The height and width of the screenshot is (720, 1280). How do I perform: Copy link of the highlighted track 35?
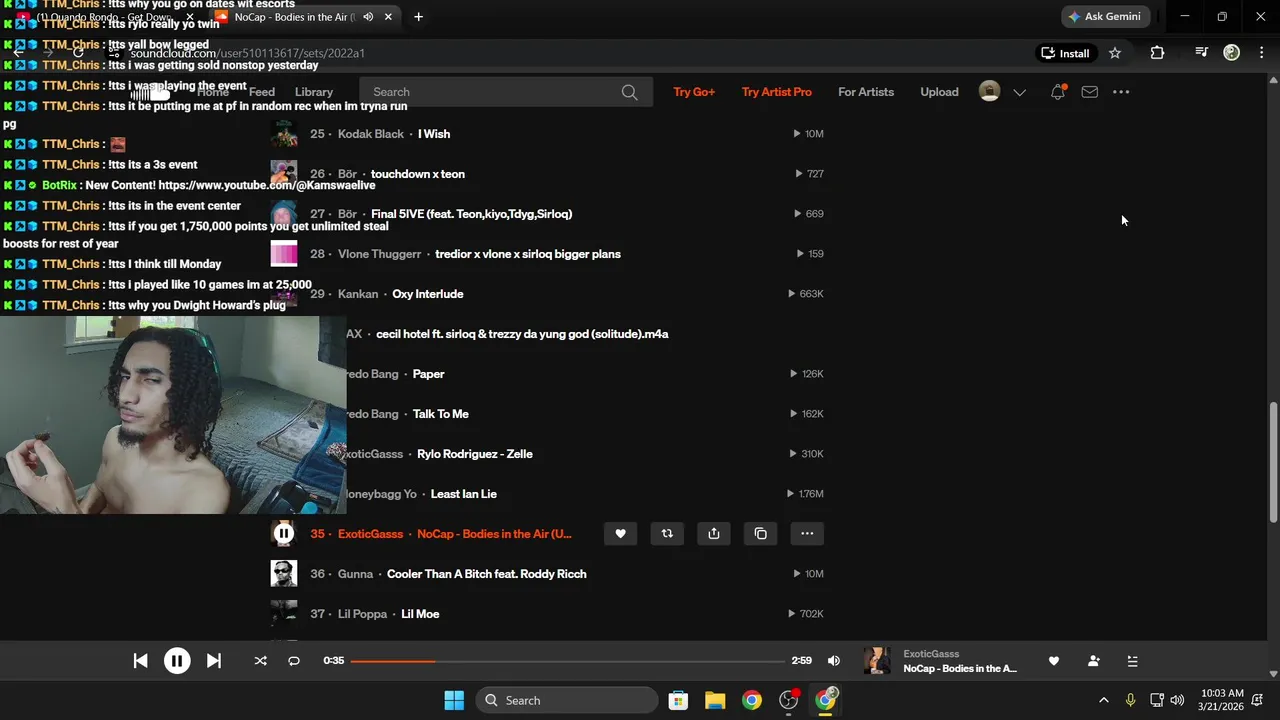pyautogui.click(x=761, y=534)
